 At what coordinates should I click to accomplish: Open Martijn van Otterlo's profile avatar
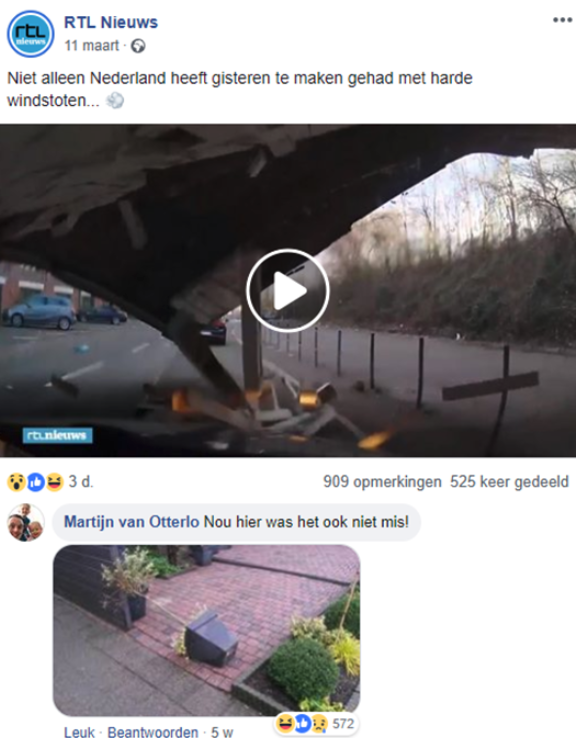26,522
